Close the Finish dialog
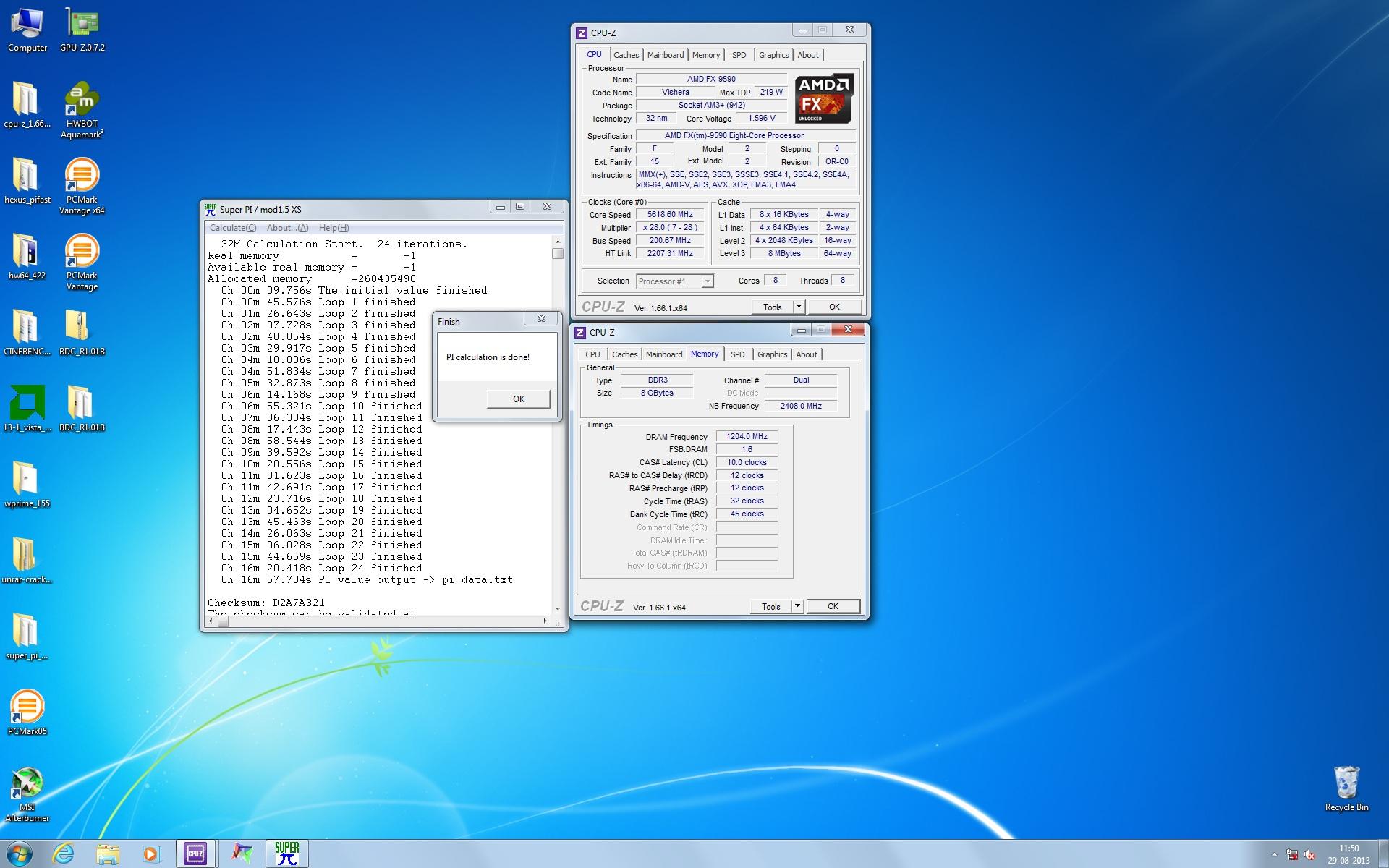 tap(541, 318)
